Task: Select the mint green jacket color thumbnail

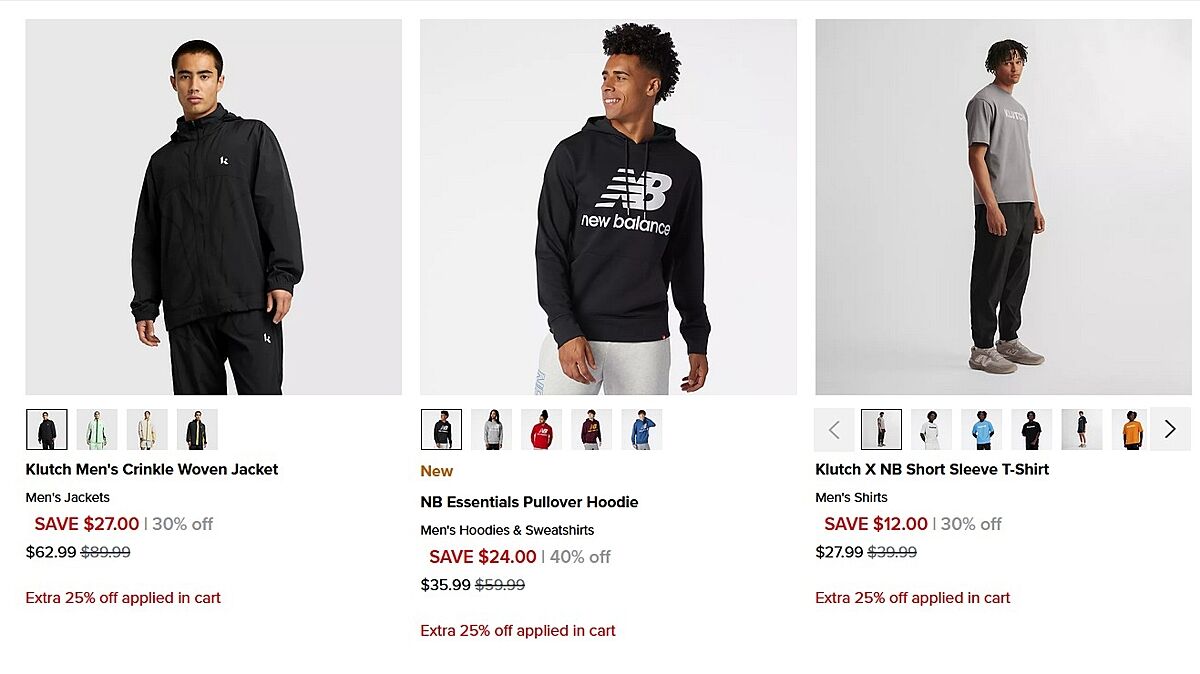Action: pyautogui.click(x=97, y=429)
